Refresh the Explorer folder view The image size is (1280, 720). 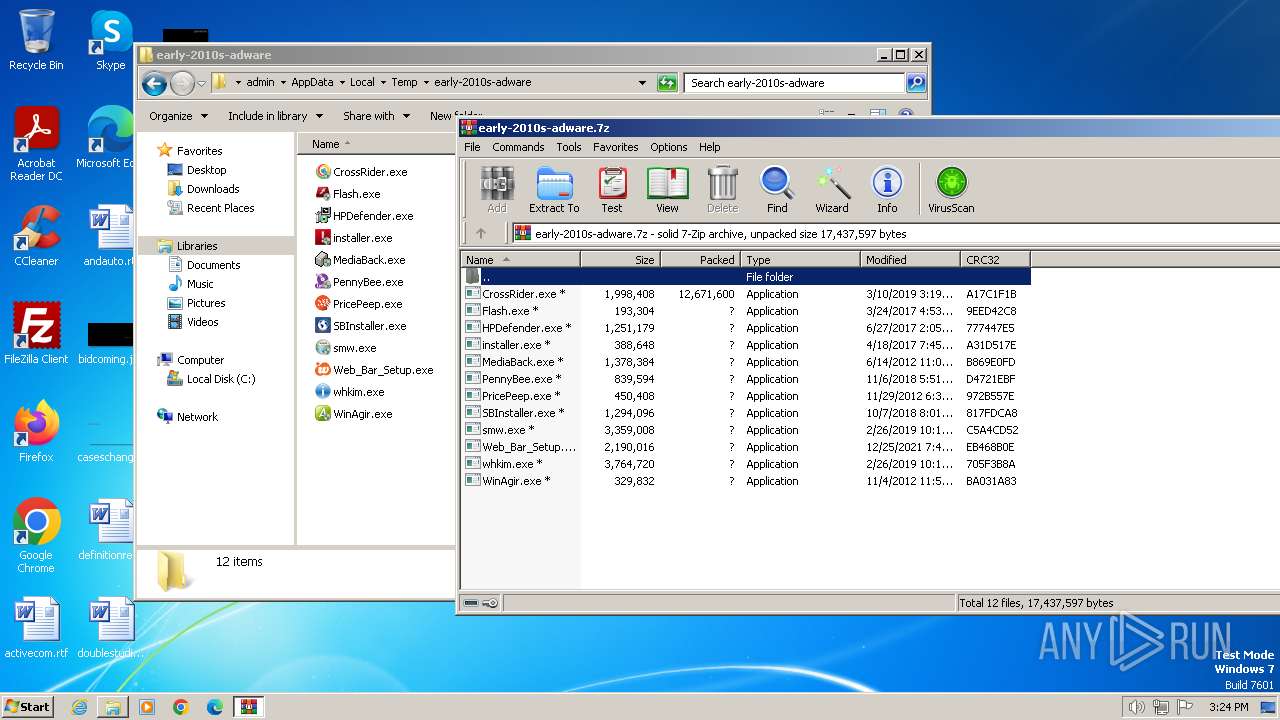[667, 83]
